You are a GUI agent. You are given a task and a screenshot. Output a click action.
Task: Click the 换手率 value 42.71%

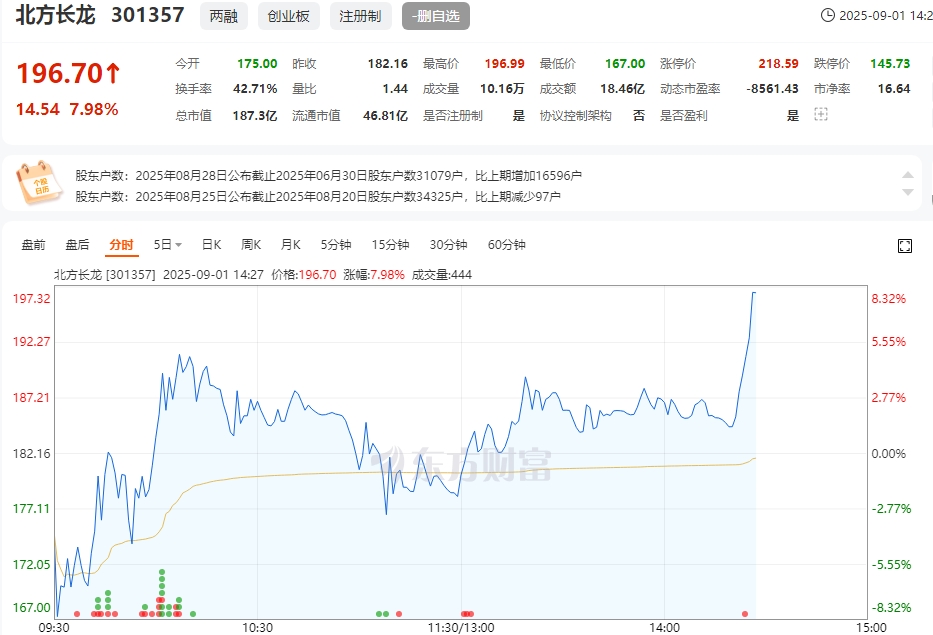point(255,89)
